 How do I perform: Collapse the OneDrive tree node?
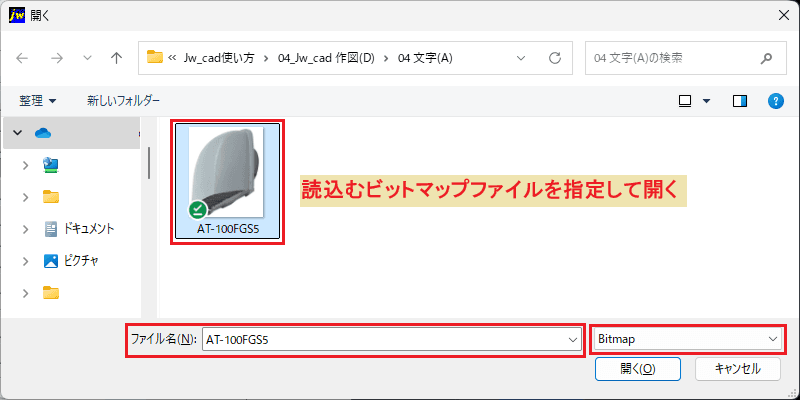click(18, 133)
